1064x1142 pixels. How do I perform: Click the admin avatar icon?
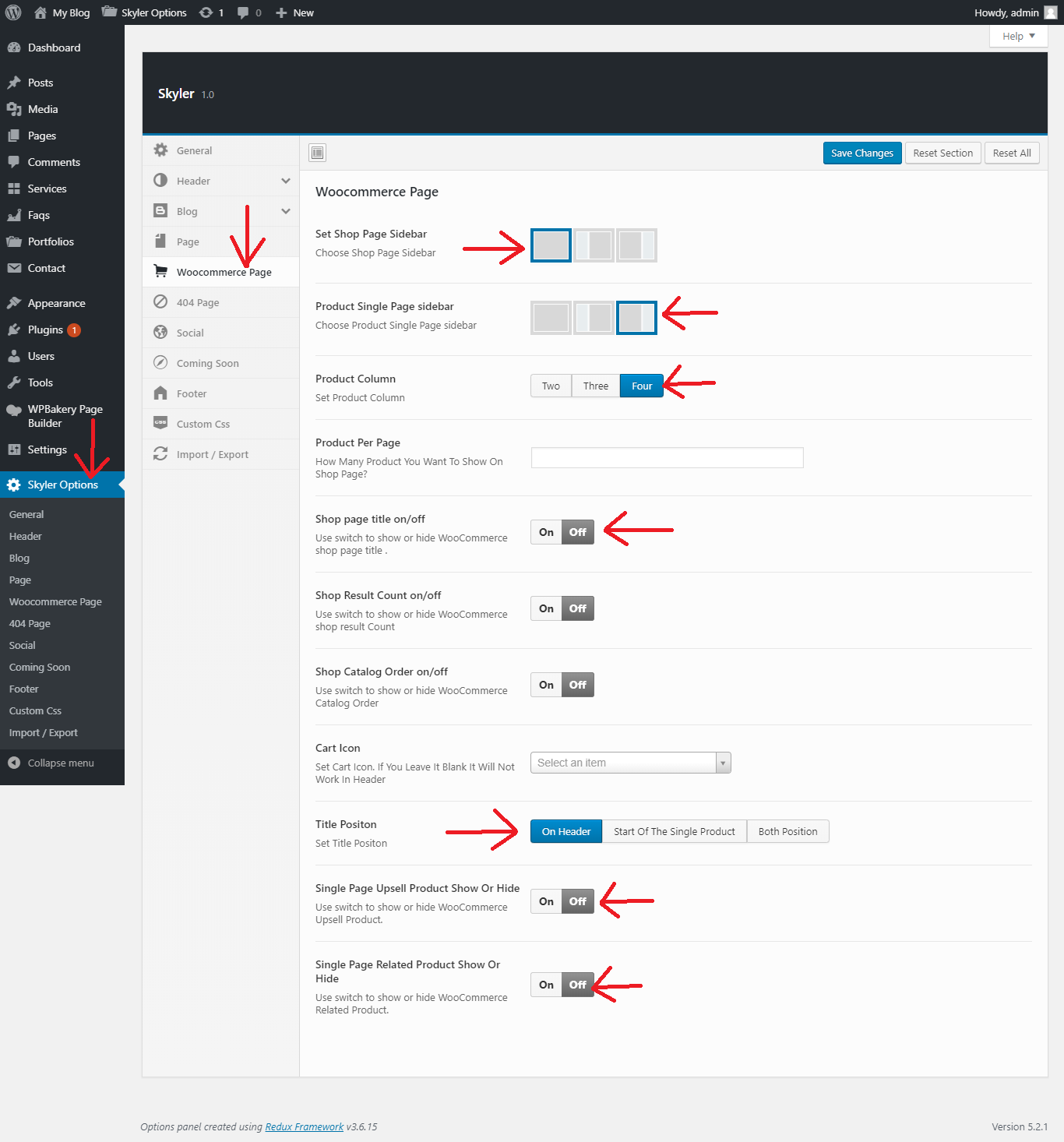click(x=1051, y=12)
